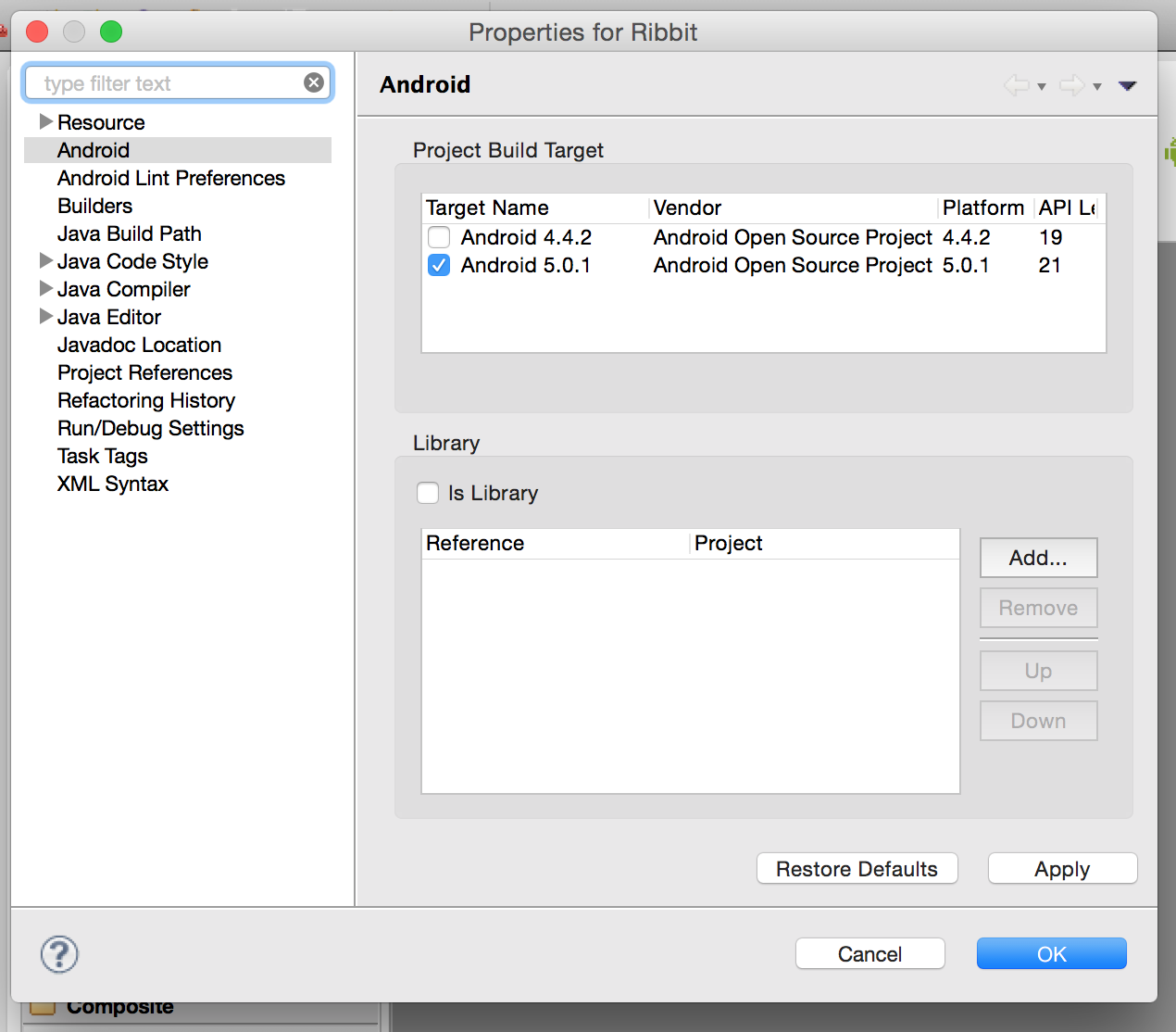This screenshot has width=1176, height=1032.
Task: Sort by Target Name column header
Action: tap(535, 208)
